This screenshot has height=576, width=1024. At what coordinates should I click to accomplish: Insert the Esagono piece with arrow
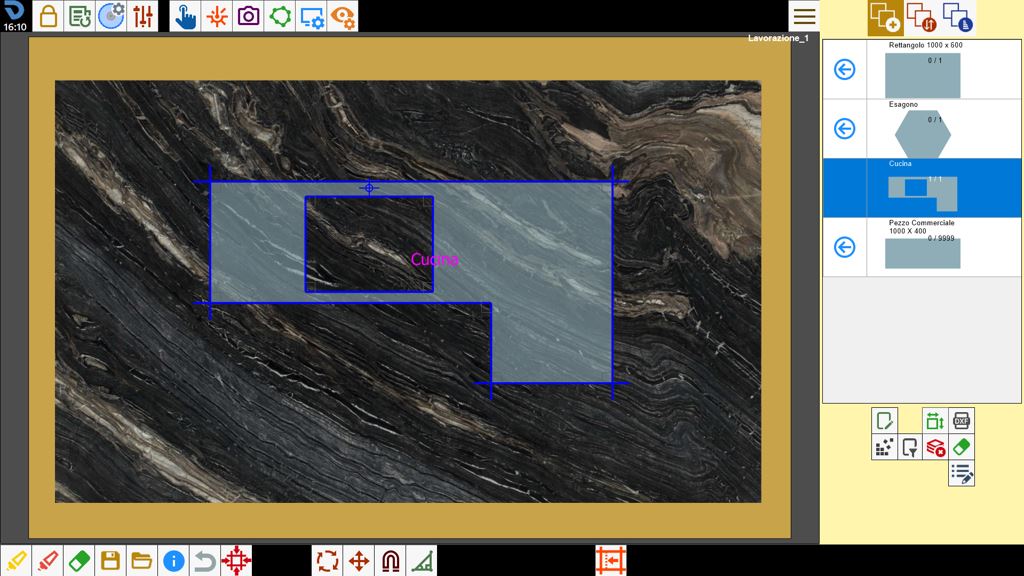[x=844, y=129]
